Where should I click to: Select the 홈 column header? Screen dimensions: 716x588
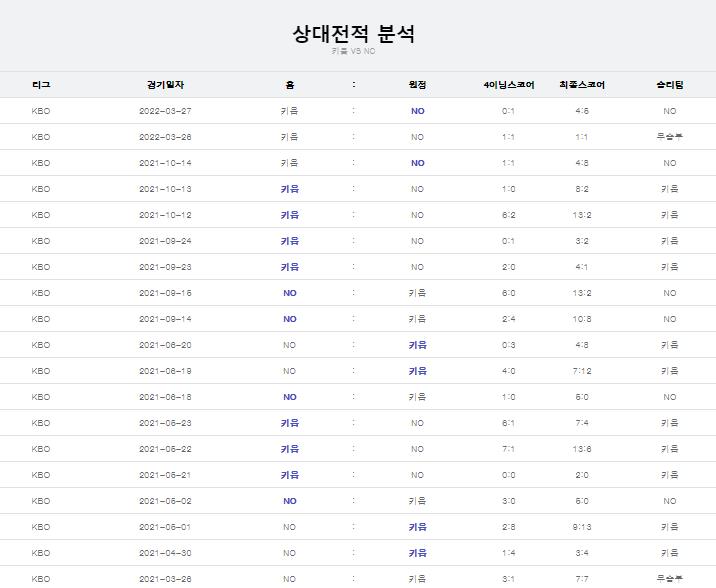(290, 84)
